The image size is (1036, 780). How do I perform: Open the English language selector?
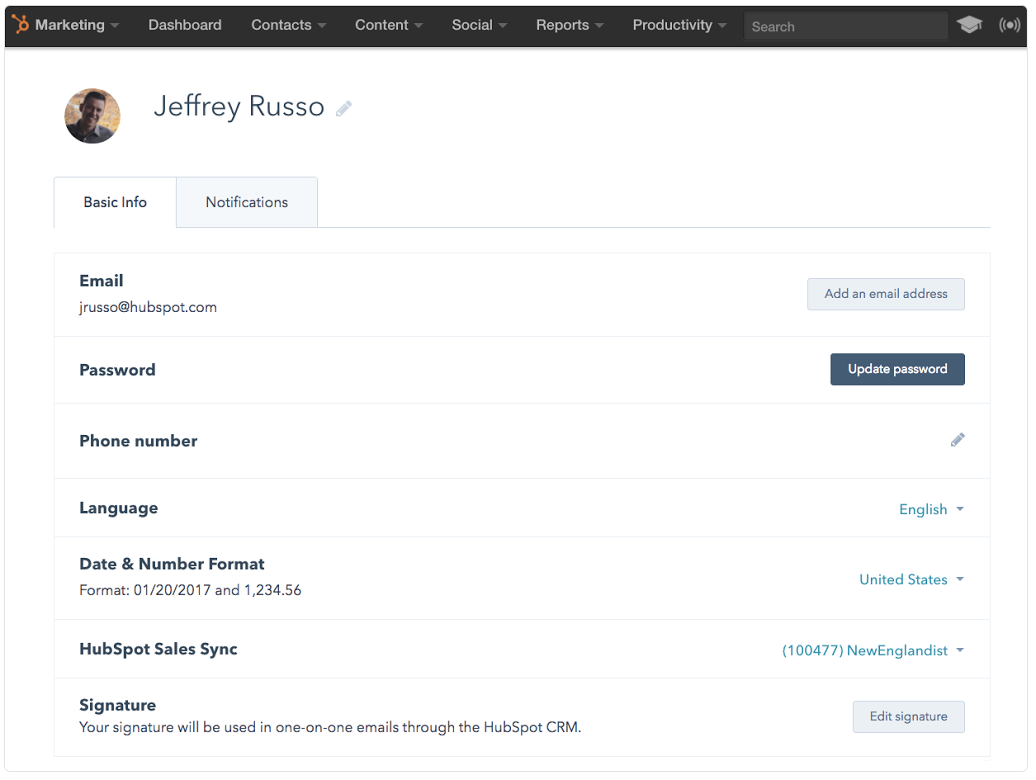tap(930, 509)
